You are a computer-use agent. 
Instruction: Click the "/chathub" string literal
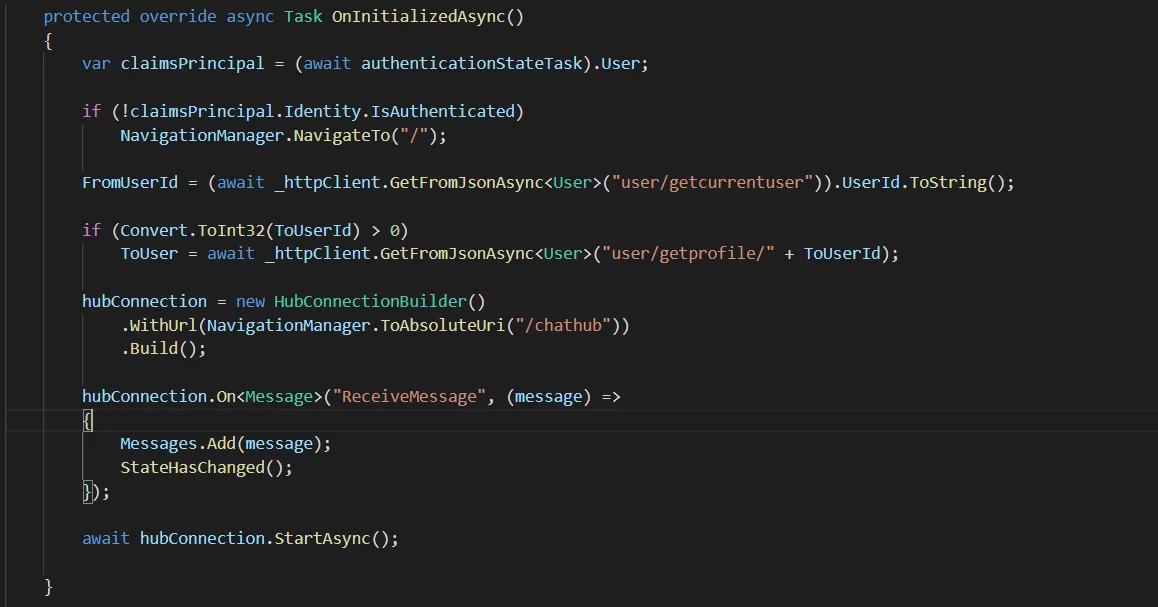pos(563,326)
